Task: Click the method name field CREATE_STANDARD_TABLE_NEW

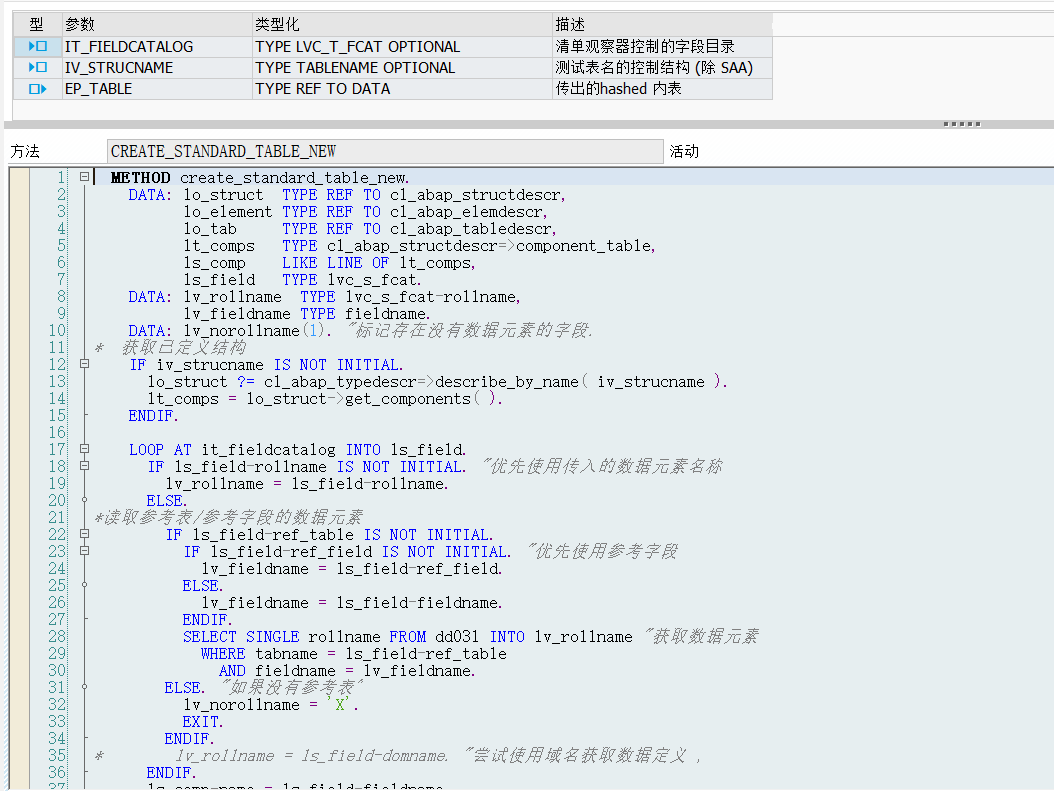Action: [385, 151]
